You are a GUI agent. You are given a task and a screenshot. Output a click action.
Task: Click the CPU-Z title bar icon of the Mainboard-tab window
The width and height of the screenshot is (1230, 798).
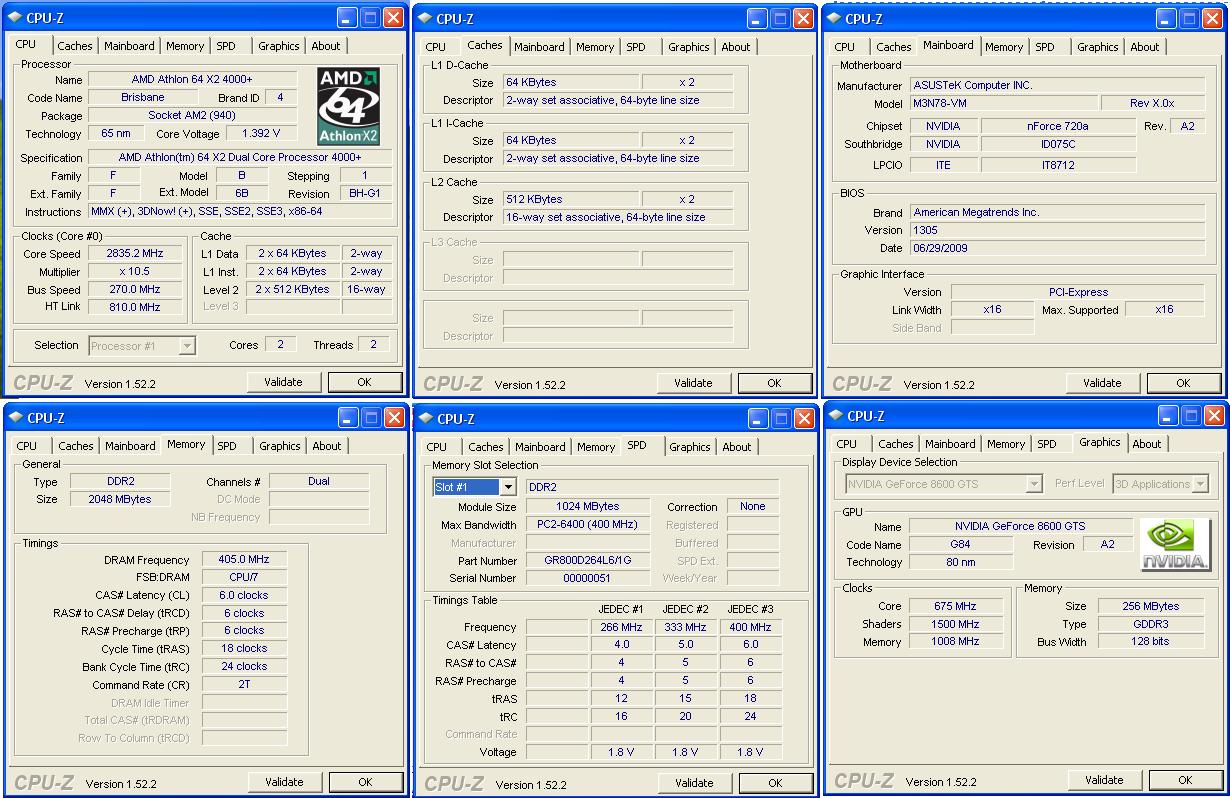tap(833, 18)
